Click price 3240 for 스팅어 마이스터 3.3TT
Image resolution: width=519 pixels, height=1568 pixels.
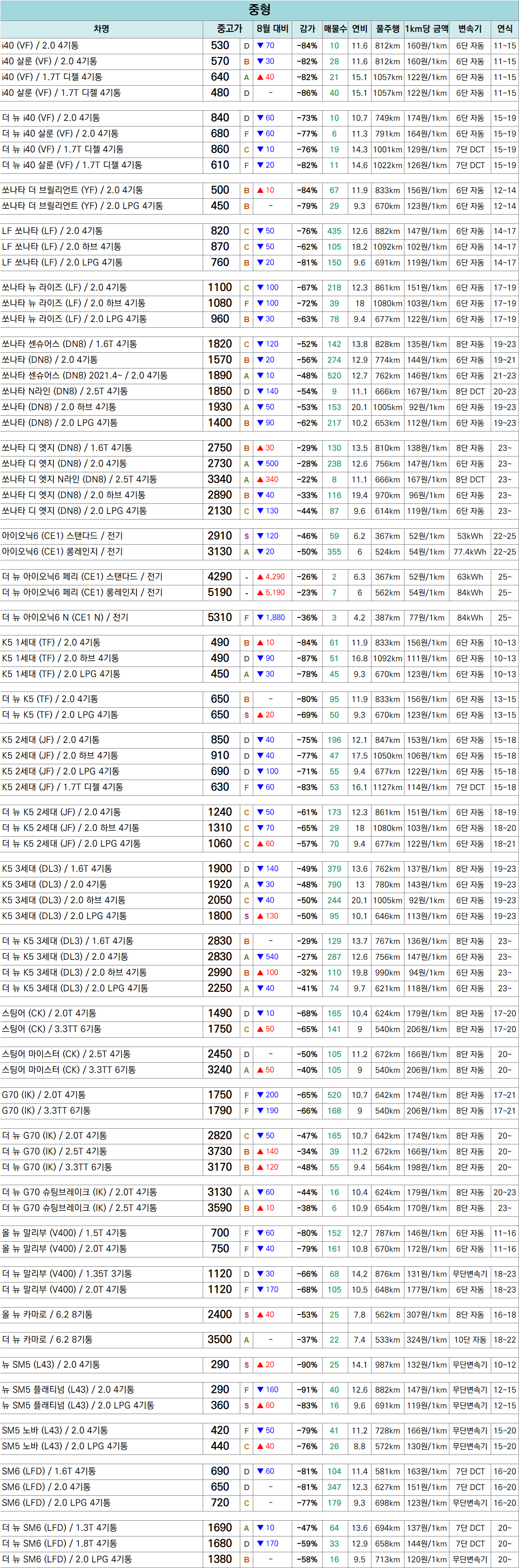point(220,1069)
